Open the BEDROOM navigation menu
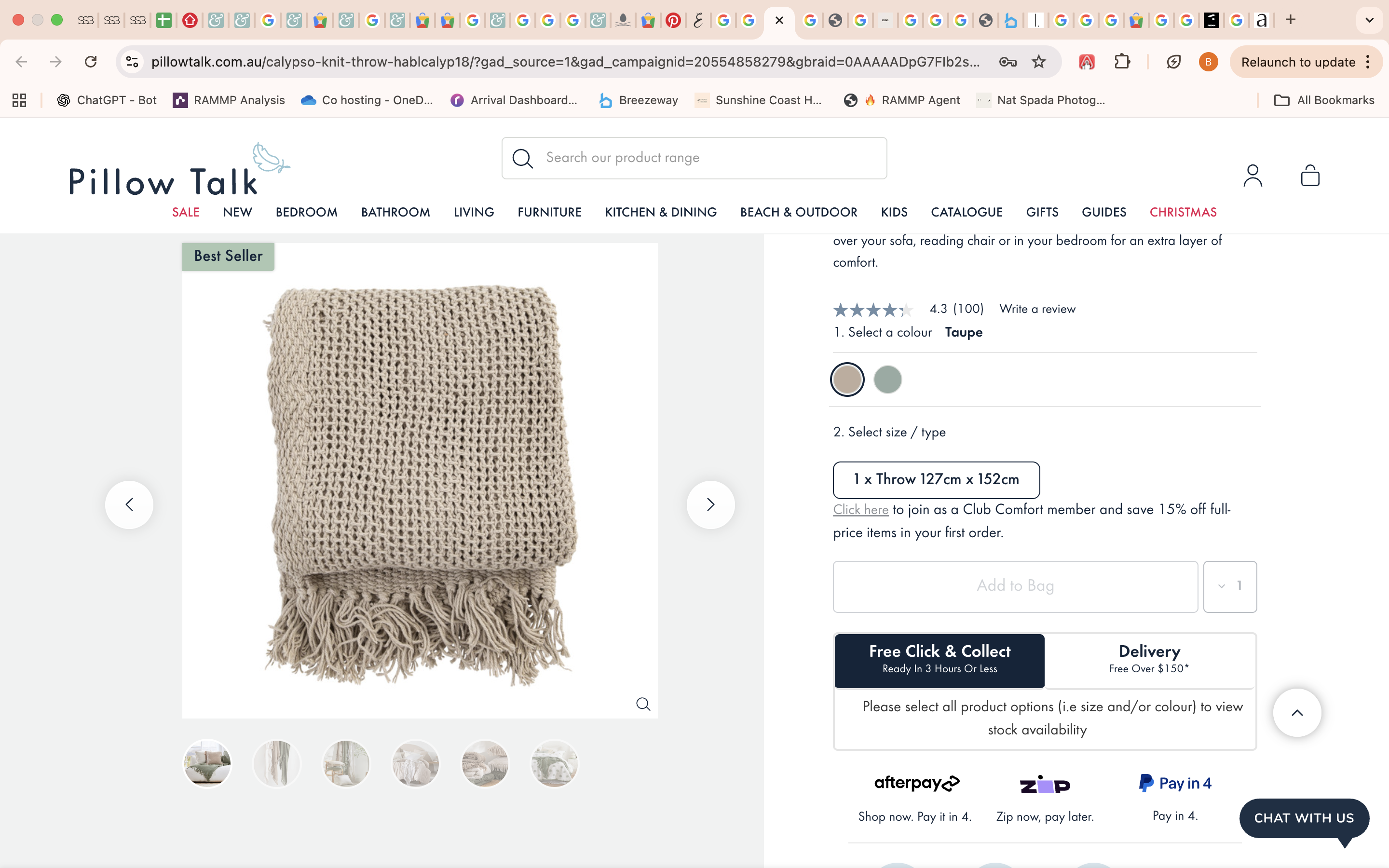The image size is (1389, 868). pos(306,212)
